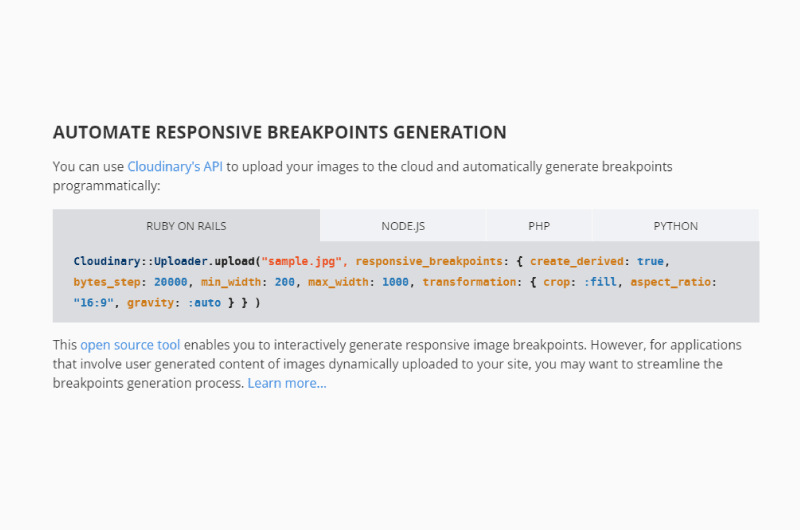This screenshot has height=530, width=800.
Task: Click Cloudinary::Uploader.upload in the code
Action: pyautogui.click(x=164, y=261)
